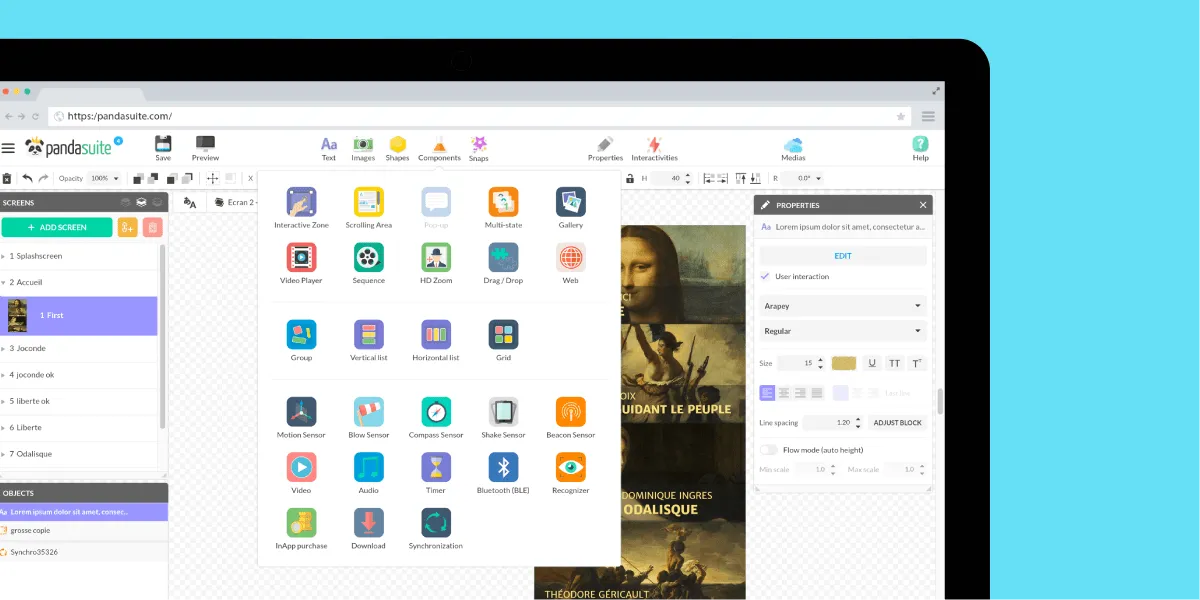This screenshot has width=1200, height=600.
Task: Click the gold text color swatch
Action: pyautogui.click(x=843, y=364)
